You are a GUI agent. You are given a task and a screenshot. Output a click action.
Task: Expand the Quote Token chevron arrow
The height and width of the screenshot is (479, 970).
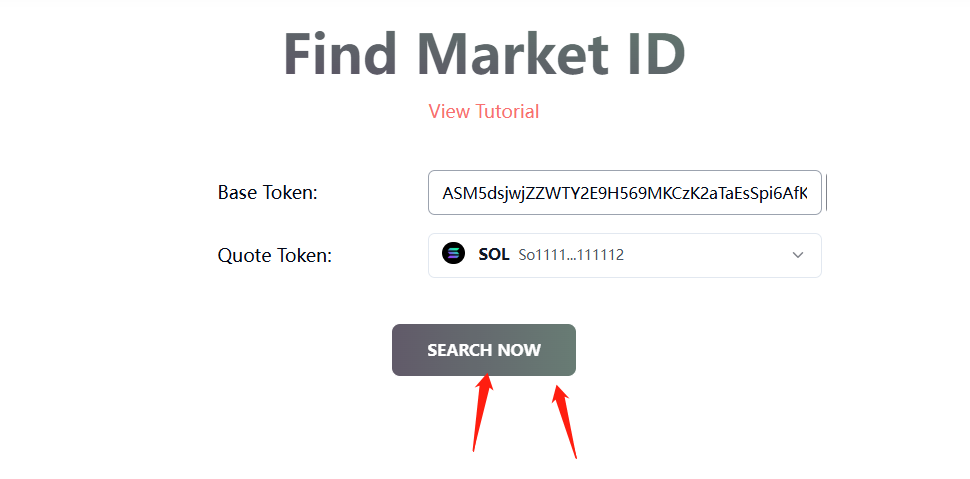click(x=798, y=255)
